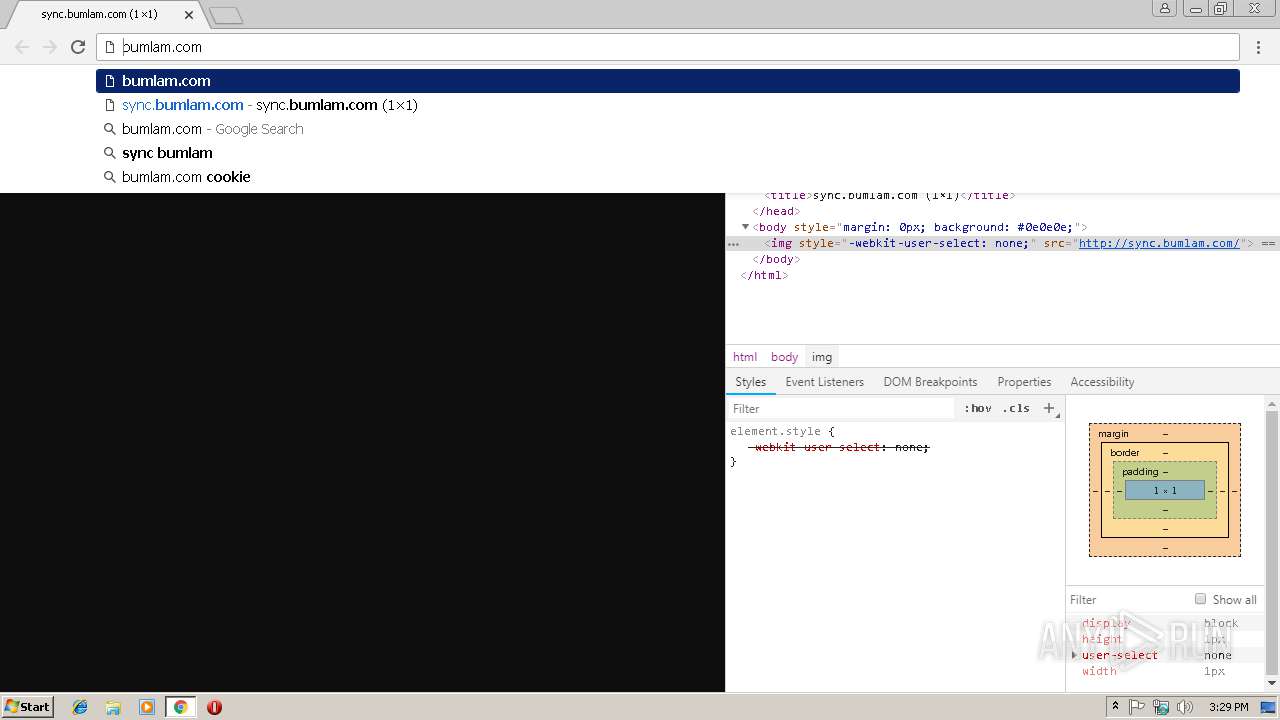Image resolution: width=1280 pixels, height=720 pixels.
Task: Click the Chrome profile user icon
Action: [x=1164, y=8]
